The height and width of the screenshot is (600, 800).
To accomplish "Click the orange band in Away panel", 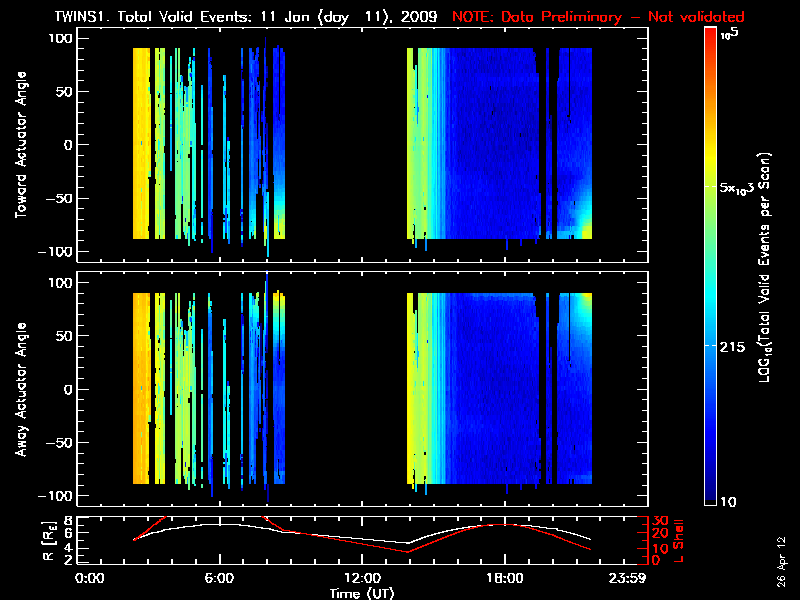I will pos(141,390).
